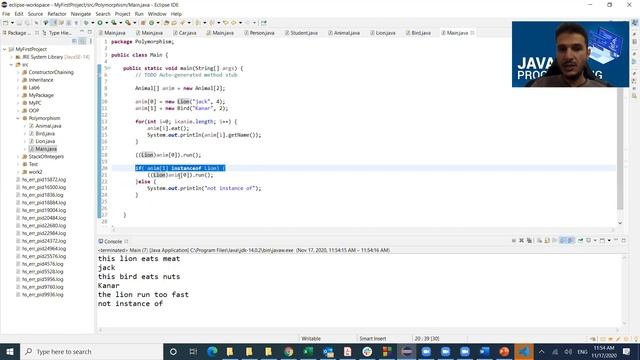Screen dimensions: 640x360
Task: Click Remove Launch X icon in Console
Action: pyautogui.click(x=521, y=241)
